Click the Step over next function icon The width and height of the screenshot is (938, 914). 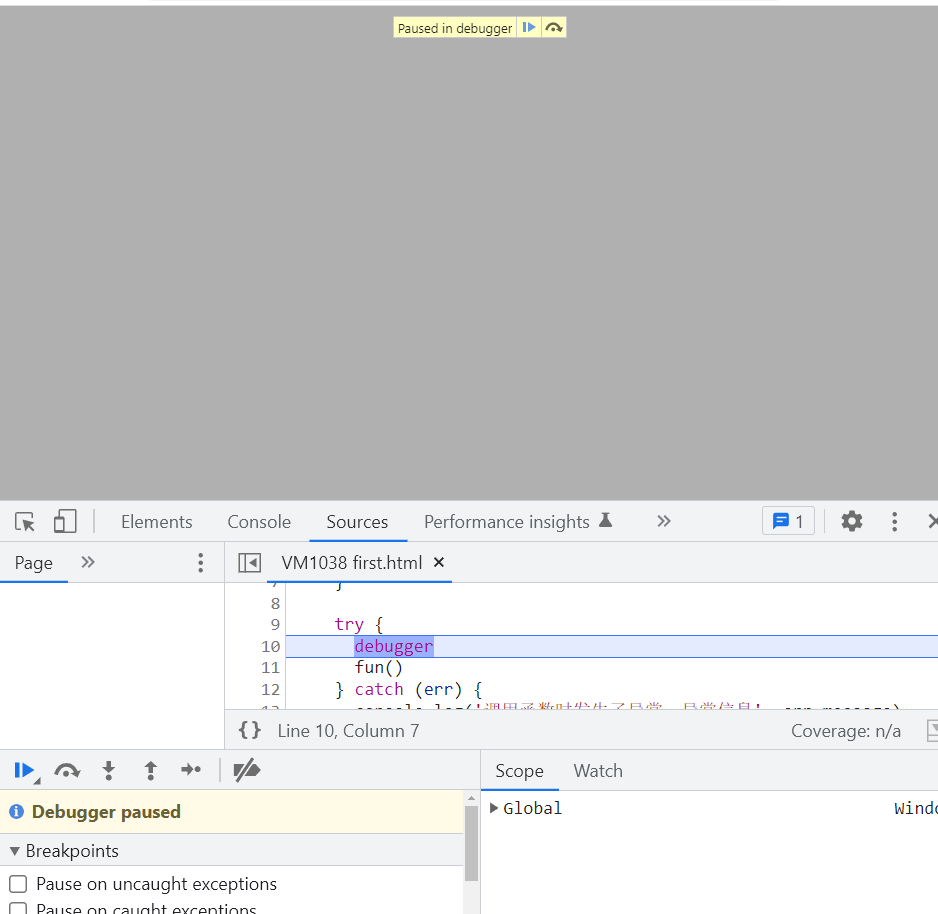coord(67,770)
